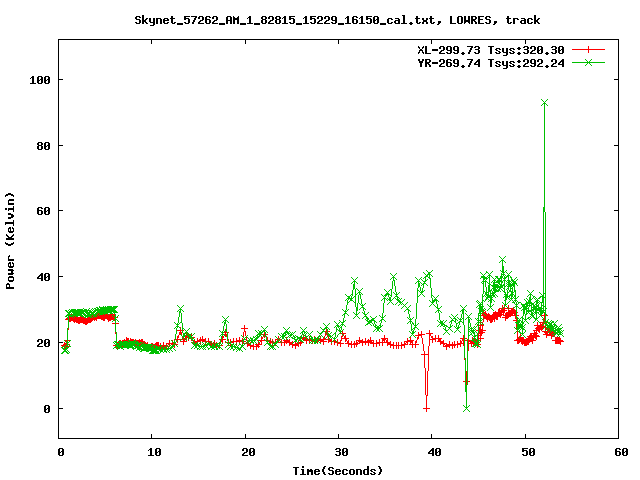Click y-axis tick label 100
640x480 pixels.
point(40,80)
